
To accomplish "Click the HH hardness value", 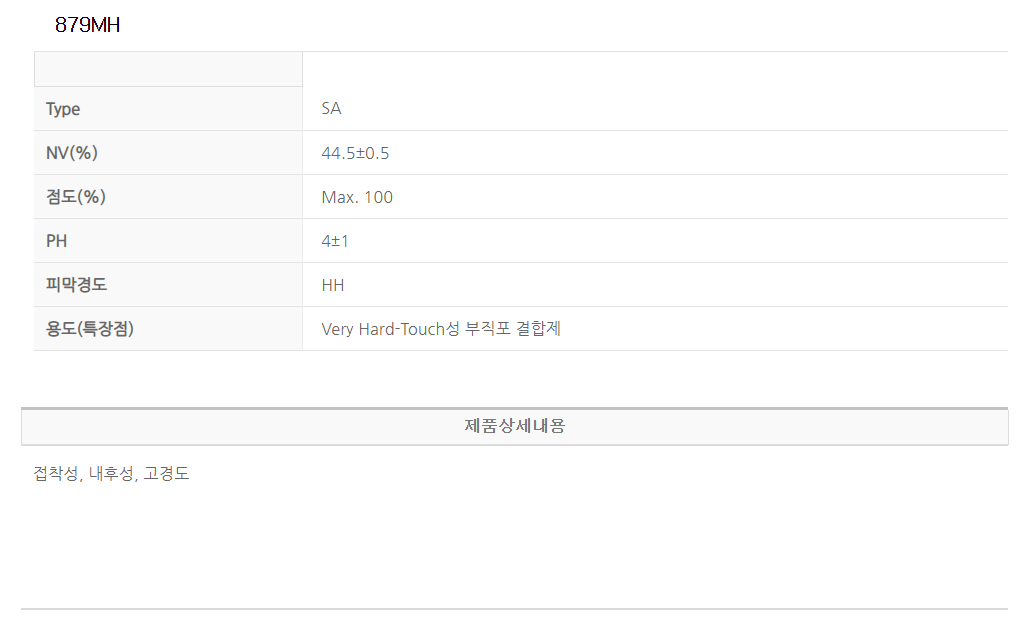I will (333, 285).
